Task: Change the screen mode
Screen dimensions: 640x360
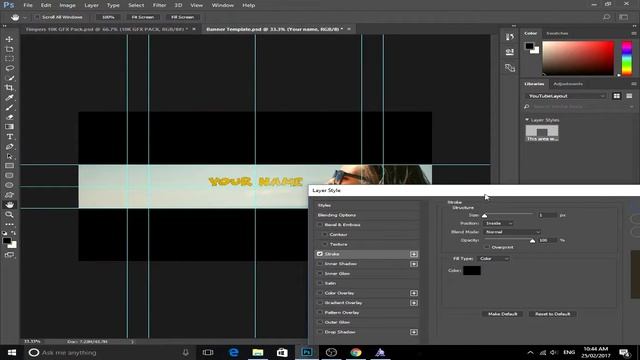Action: (9, 255)
